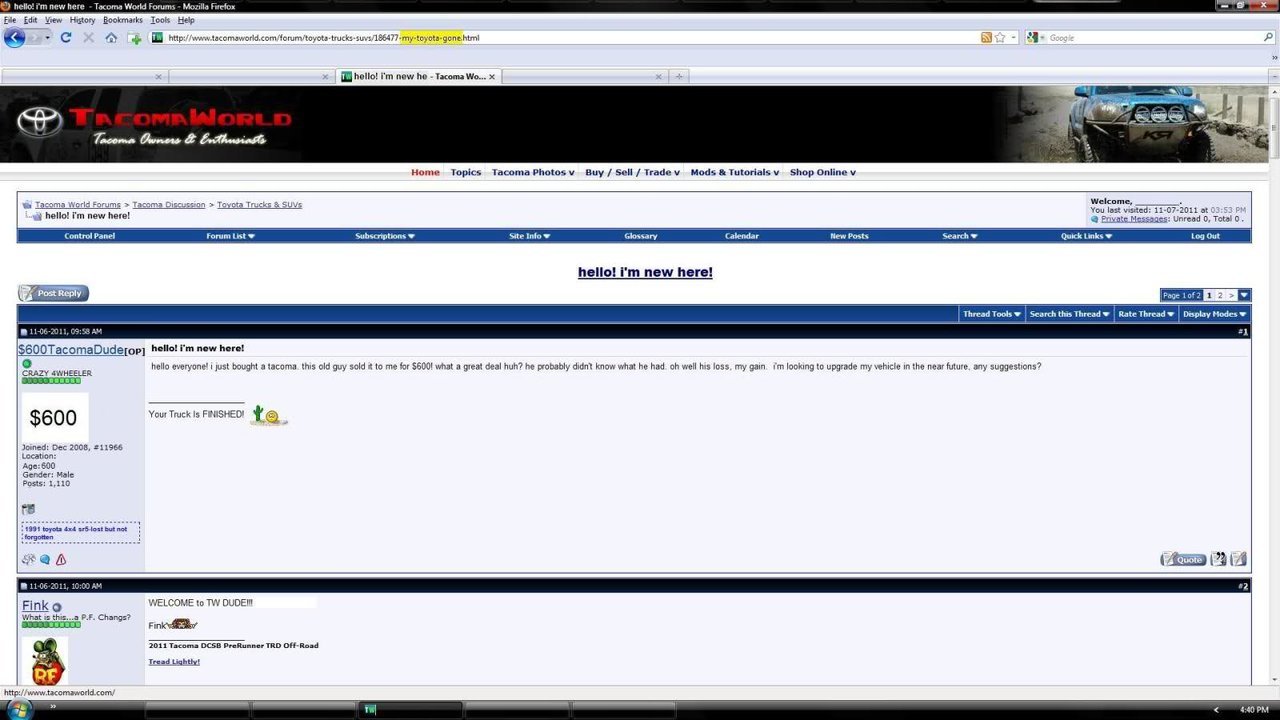Viewport: 1280px width, 720px height.
Task: Open the Calendar nav item
Action: (742, 236)
